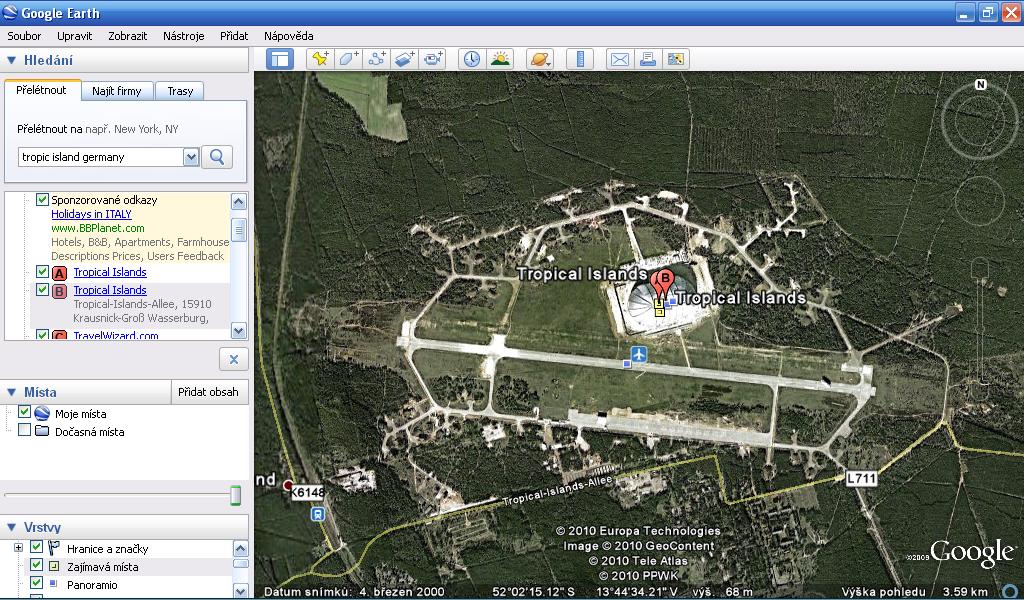Click the red B placemark pin

(665, 283)
